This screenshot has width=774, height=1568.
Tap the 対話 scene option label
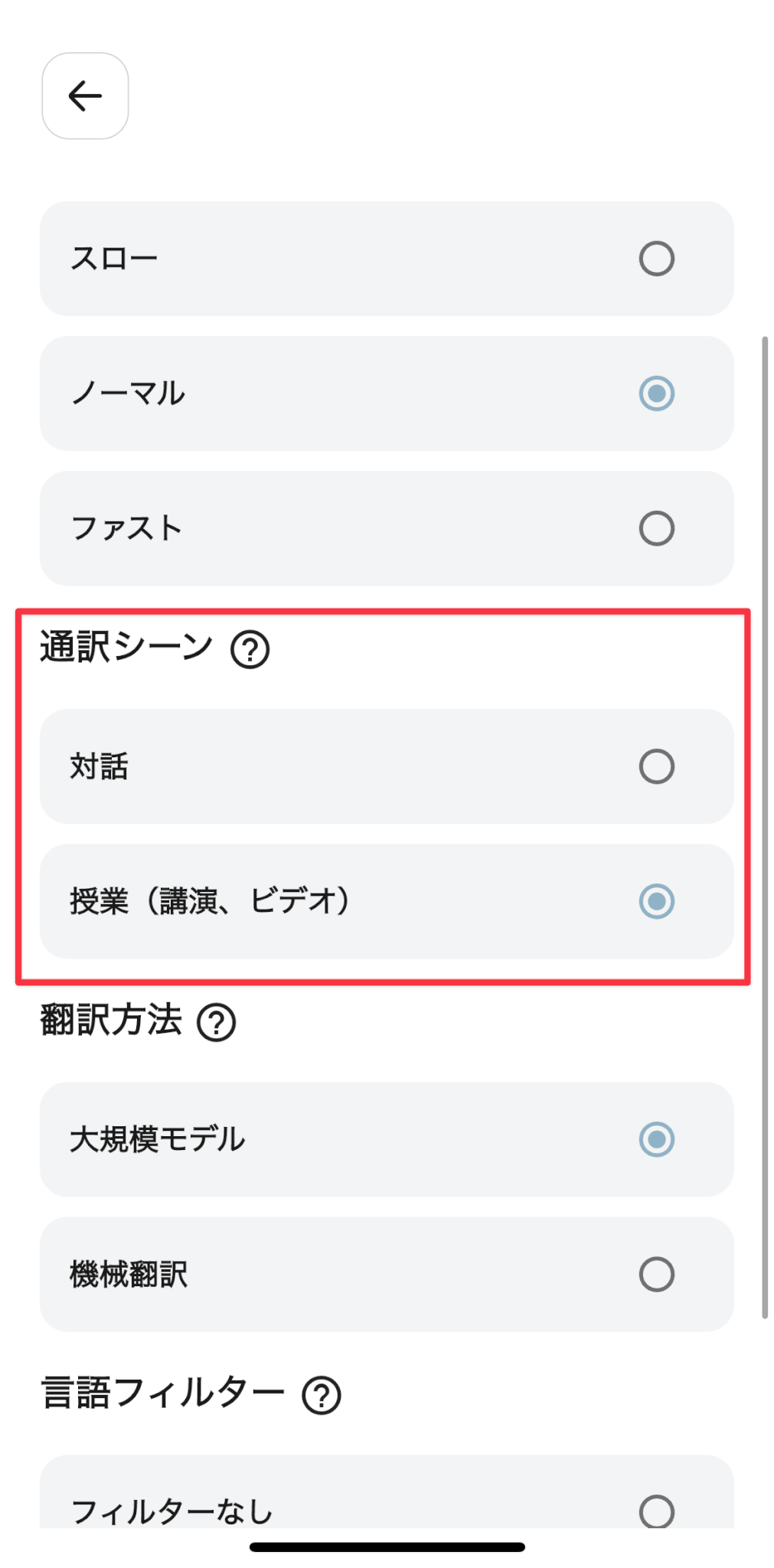(x=100, y=766)
